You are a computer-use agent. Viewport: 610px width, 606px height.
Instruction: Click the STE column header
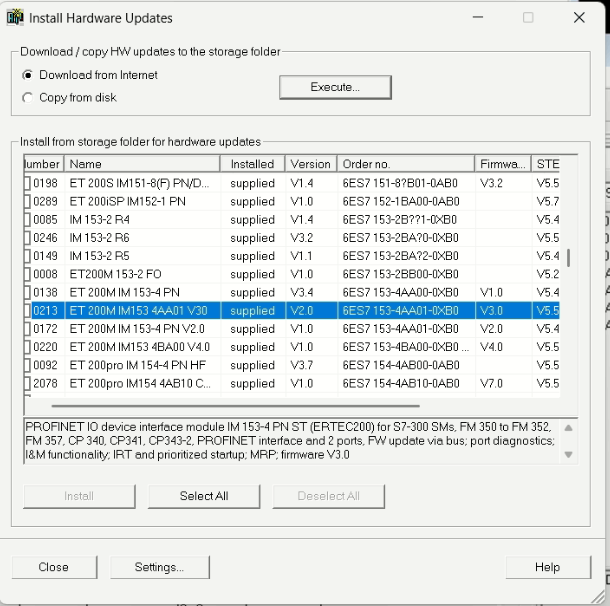[x=546, y=164]
